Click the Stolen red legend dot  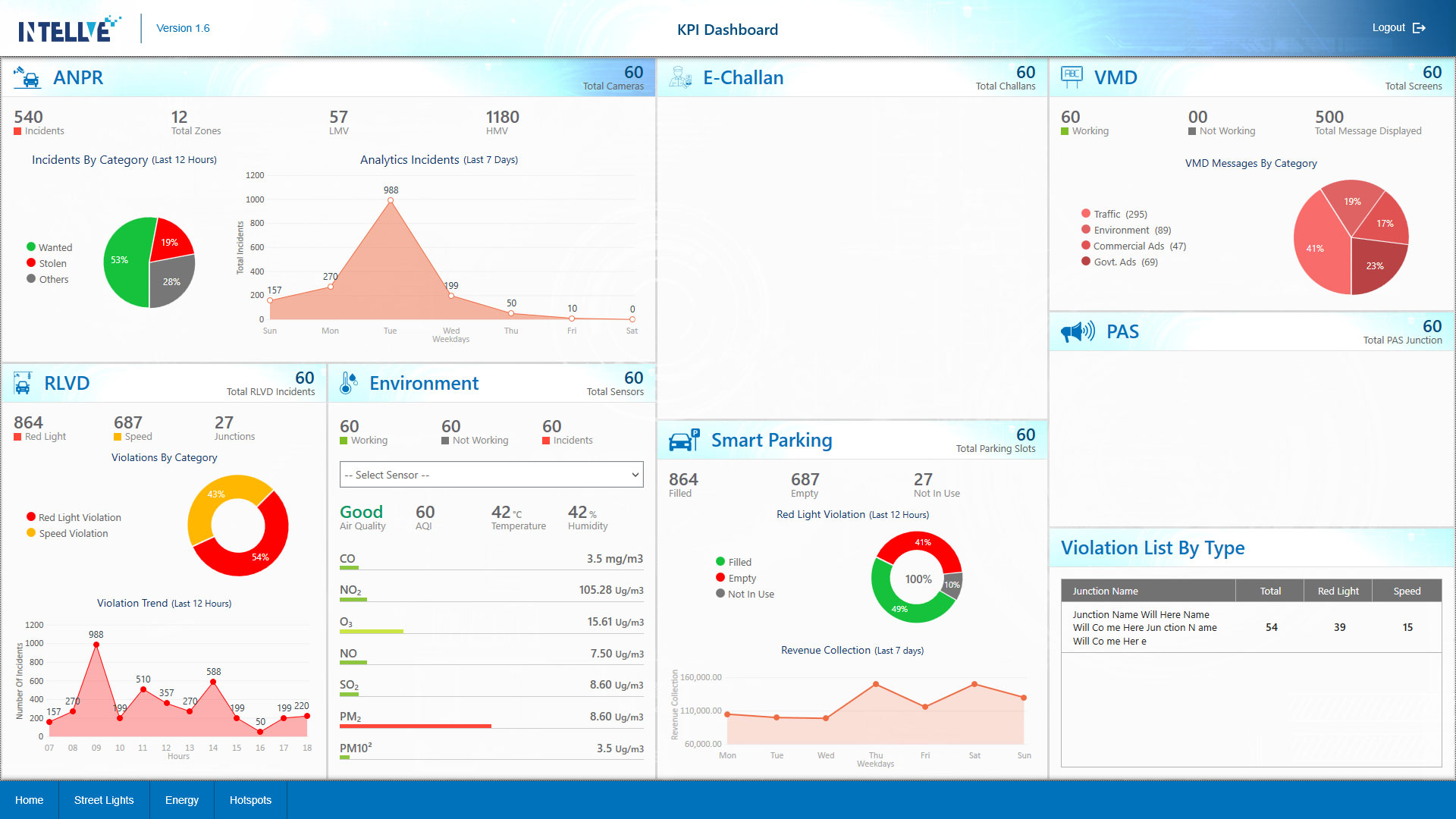[31, 262]
